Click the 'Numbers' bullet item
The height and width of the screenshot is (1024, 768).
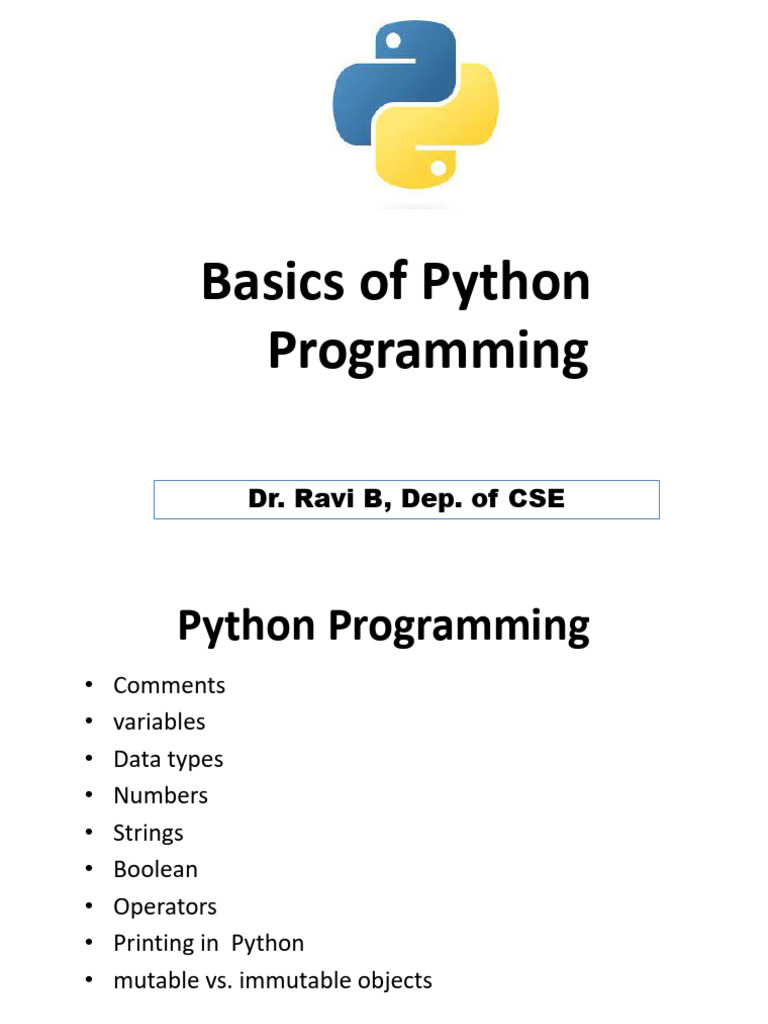pos(161,795)
